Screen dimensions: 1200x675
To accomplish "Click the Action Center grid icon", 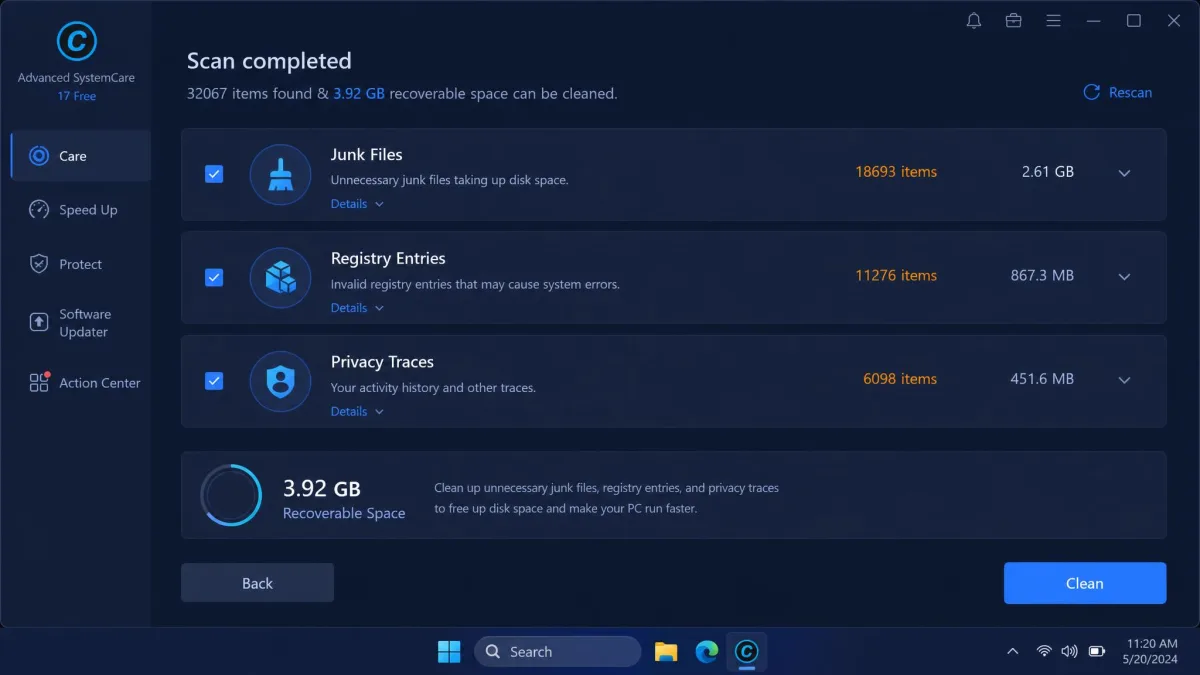I will tap(39, 382).
